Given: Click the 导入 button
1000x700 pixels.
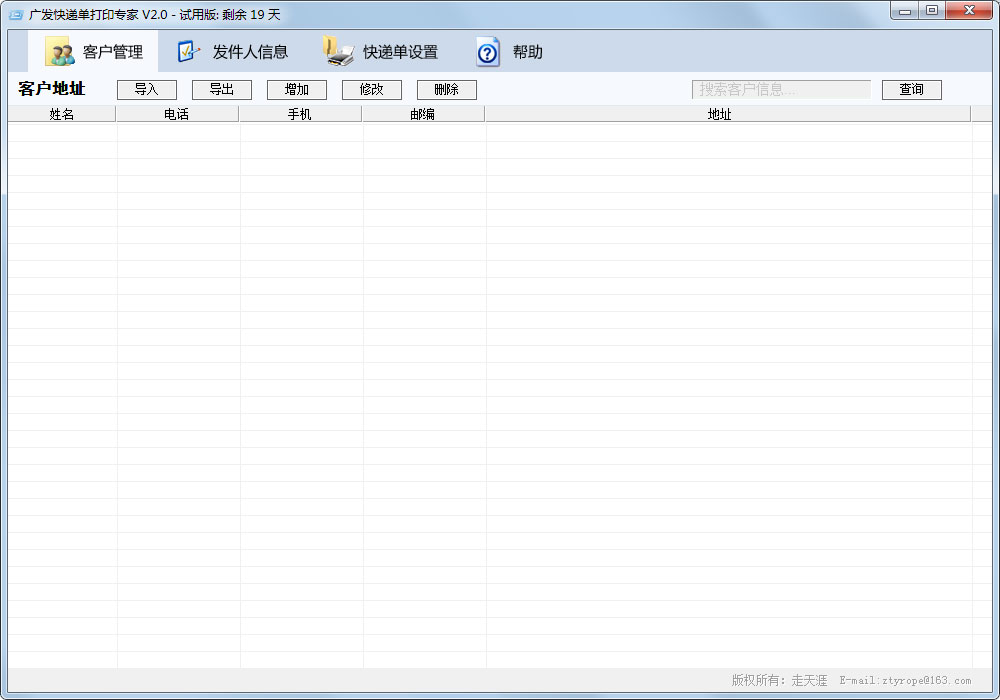Looking at the screenshot, I should coord(147,90).
